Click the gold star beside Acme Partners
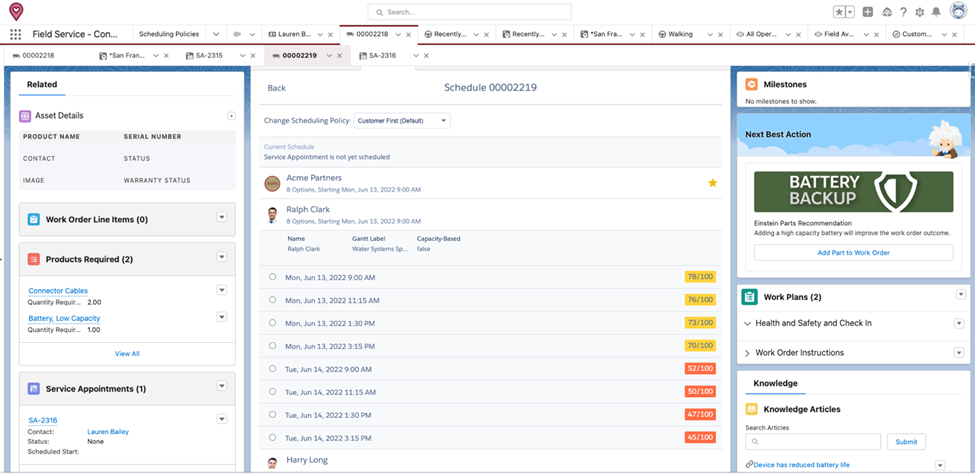Image resolution: width=975 pixels, height=474 pixels. [713, 183]
